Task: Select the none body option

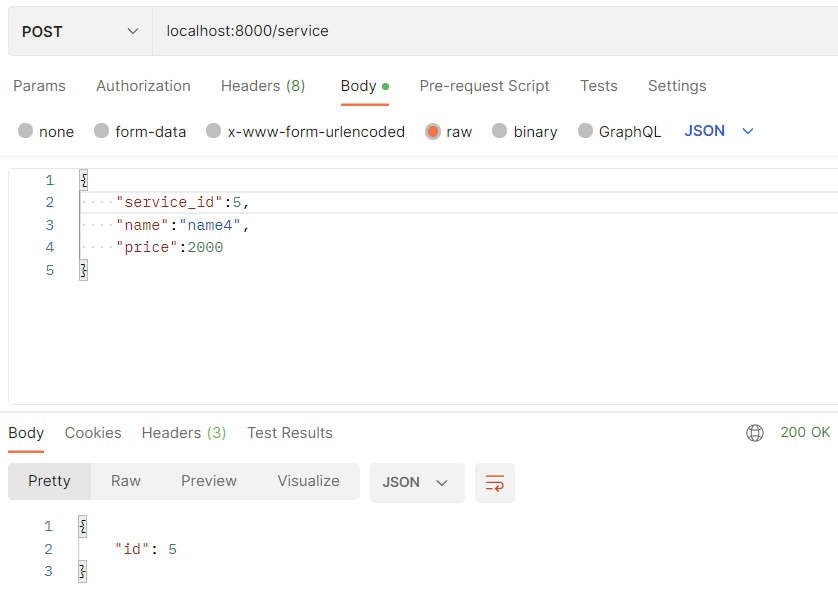Action: click(46, 131)
